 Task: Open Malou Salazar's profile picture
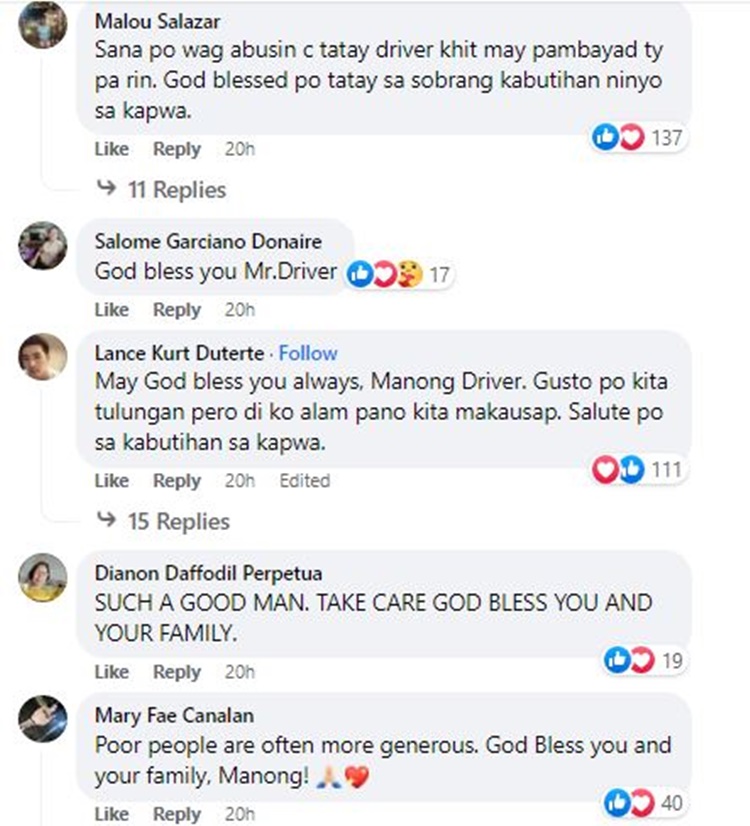43,25
